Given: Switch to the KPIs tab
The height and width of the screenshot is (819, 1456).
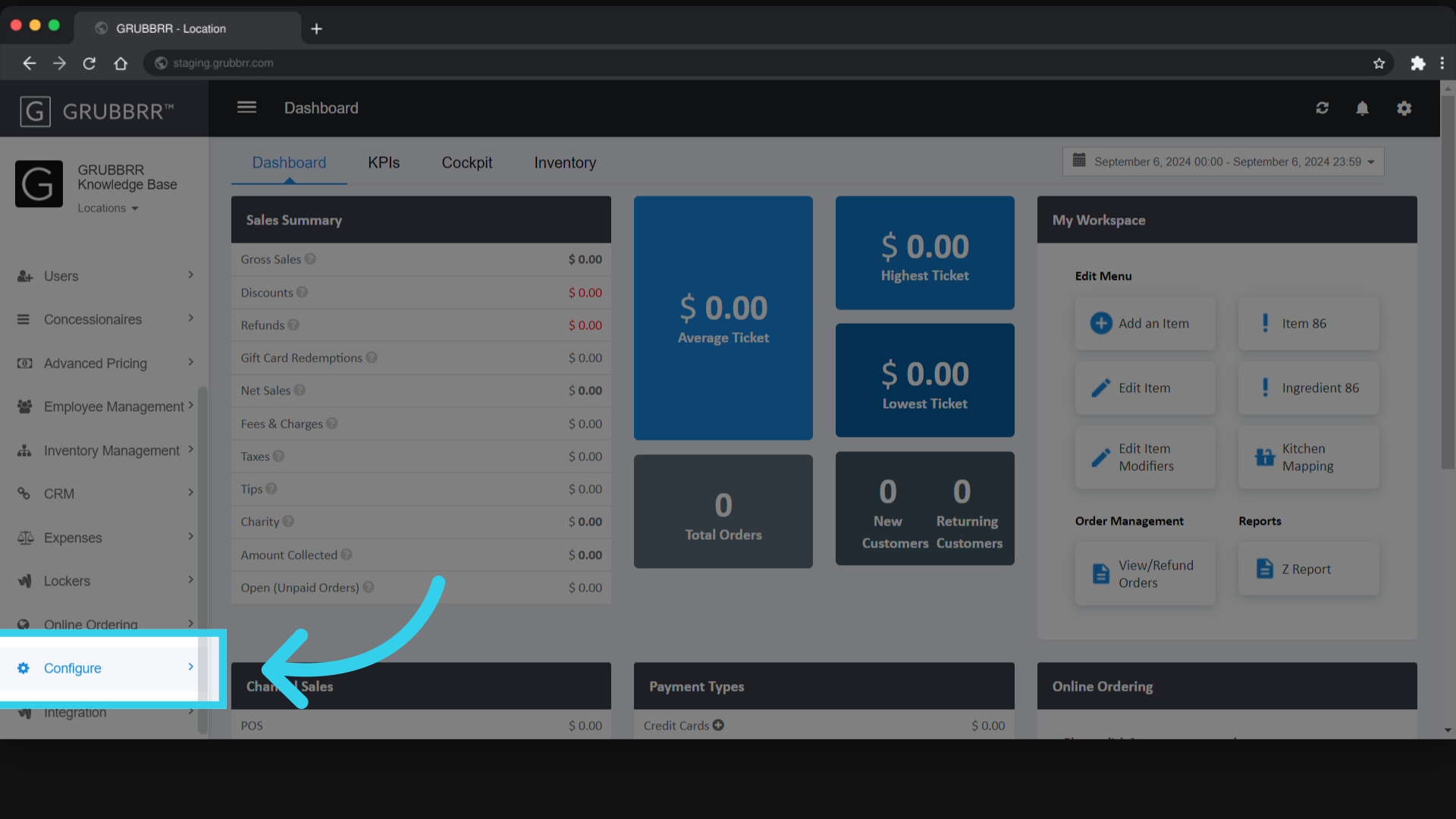Looking at the screenshot, I should pos(384,162).
